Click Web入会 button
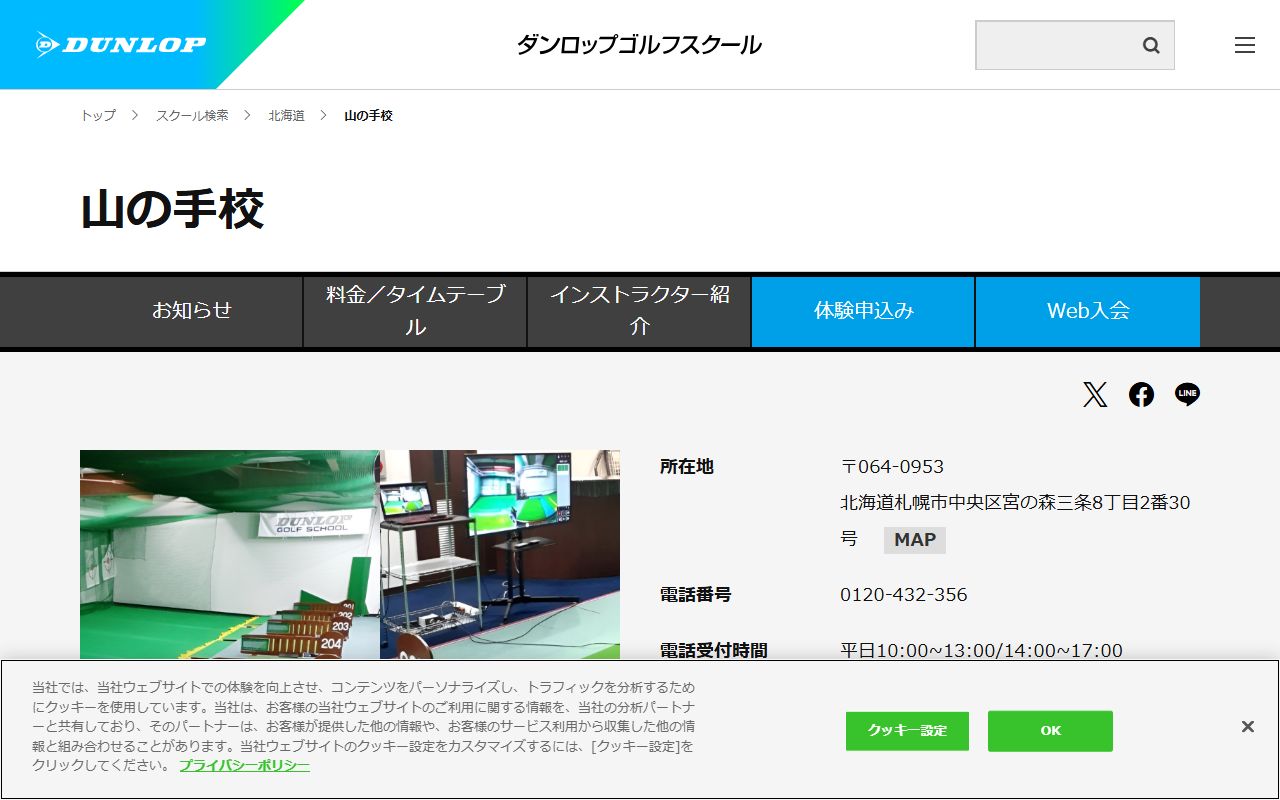Screen dimensions: 1280x800 click(1088, 311)
